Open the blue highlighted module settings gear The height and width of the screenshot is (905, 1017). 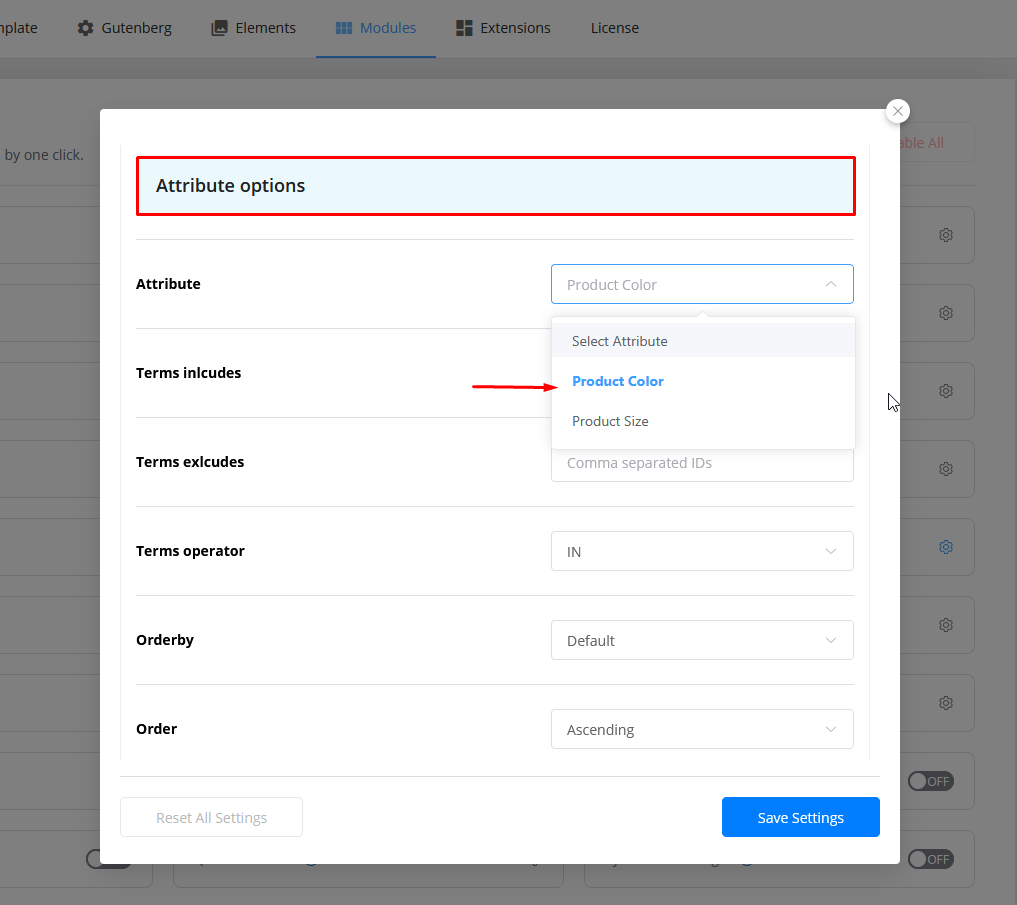coord(945,547)
